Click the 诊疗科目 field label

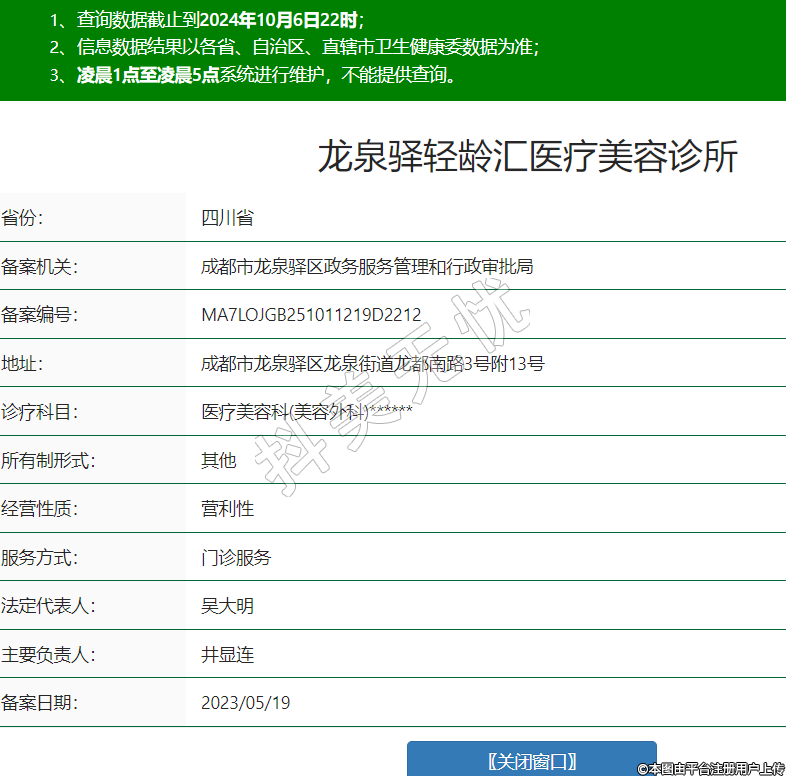(39, 412)
